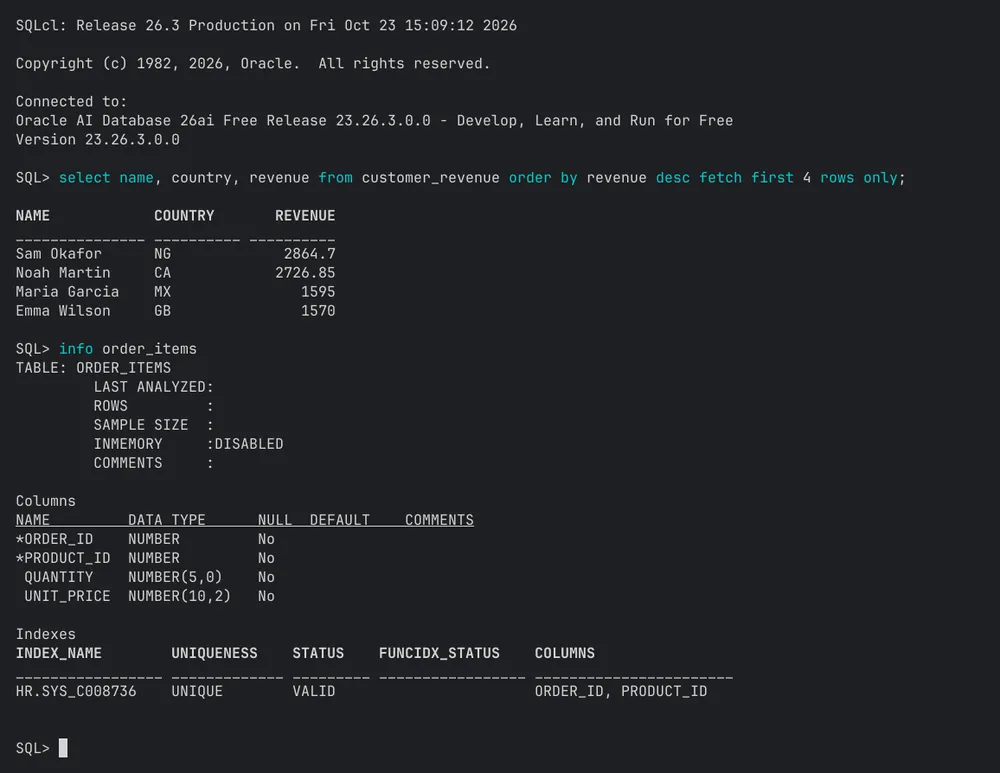Screen dimensions: 1000x773
Task: Click the 'Connected to:' line
Action: [71, 101]
